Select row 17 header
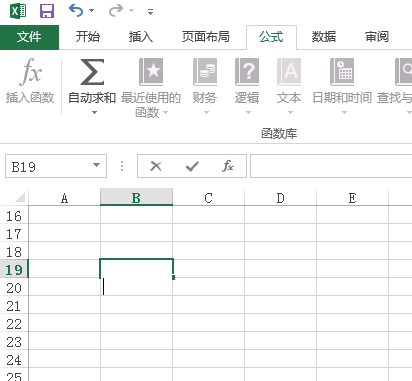The width and height of the screenshot is (412, 381). (x=14, y=234)
